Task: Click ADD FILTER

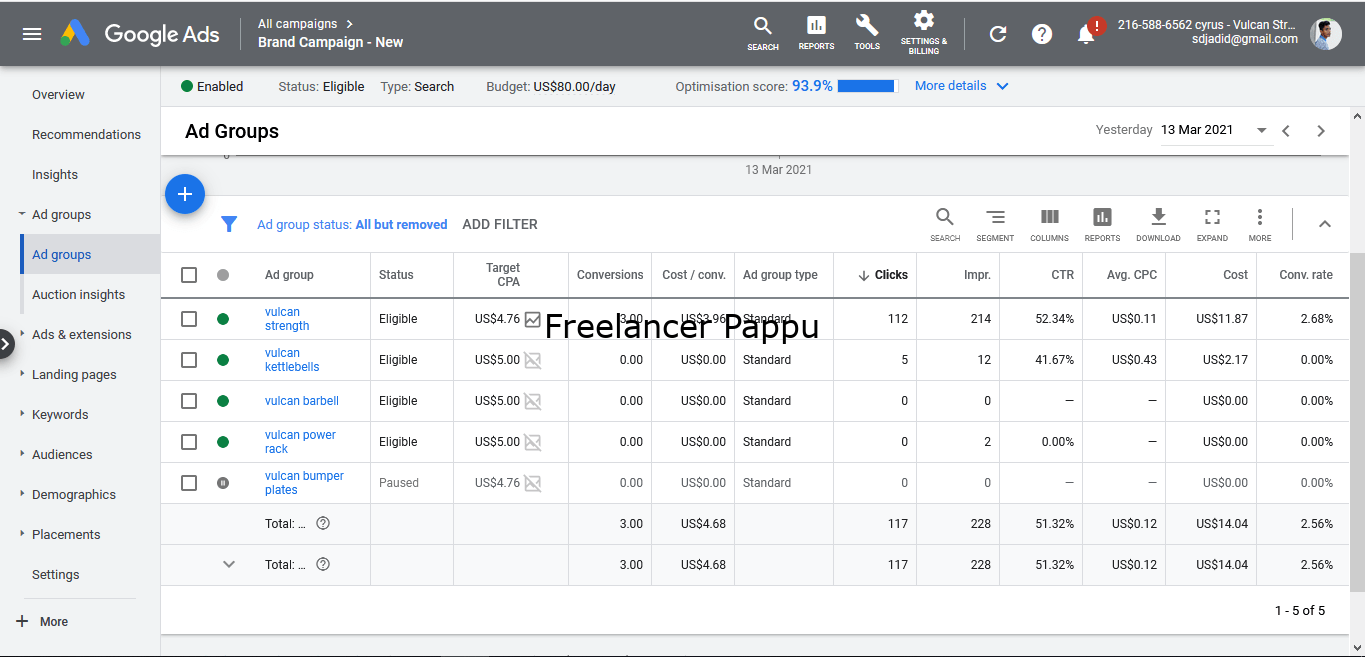Action: point(500,224)
